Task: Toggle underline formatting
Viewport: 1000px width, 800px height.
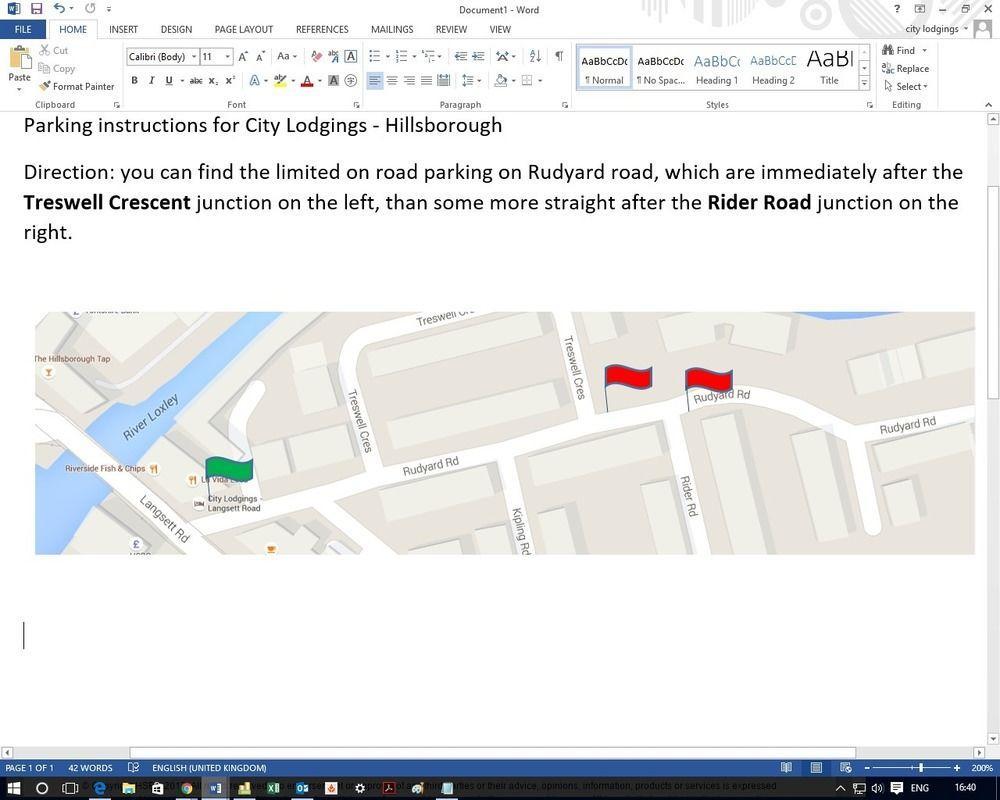Action: pos(168,80)
